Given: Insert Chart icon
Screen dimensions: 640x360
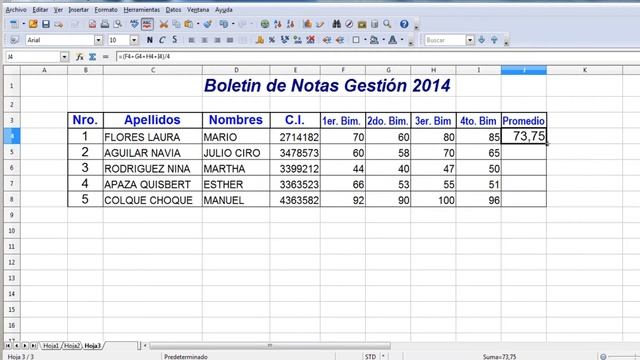Looking at the screenshot, I should click(307, 24).
